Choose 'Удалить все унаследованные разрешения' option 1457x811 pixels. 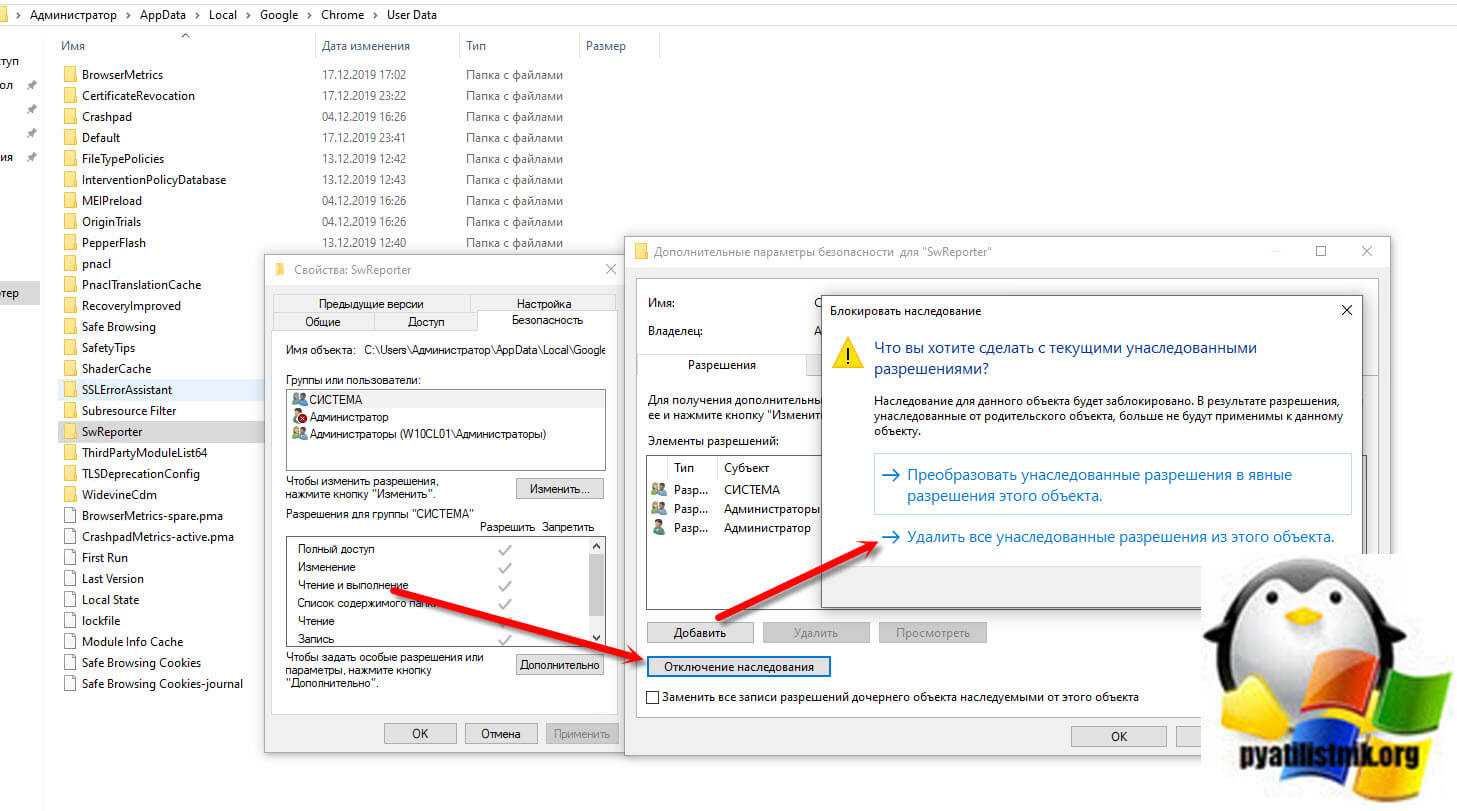point(1112,537)
